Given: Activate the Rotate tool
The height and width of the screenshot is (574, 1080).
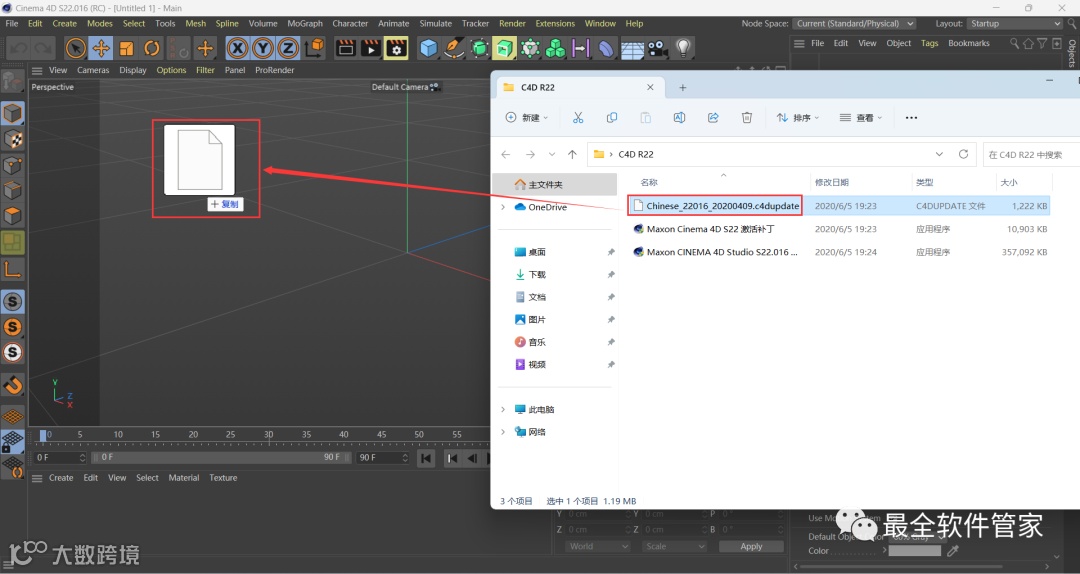Looking at the screenshot, I should (x=152, y=48).
